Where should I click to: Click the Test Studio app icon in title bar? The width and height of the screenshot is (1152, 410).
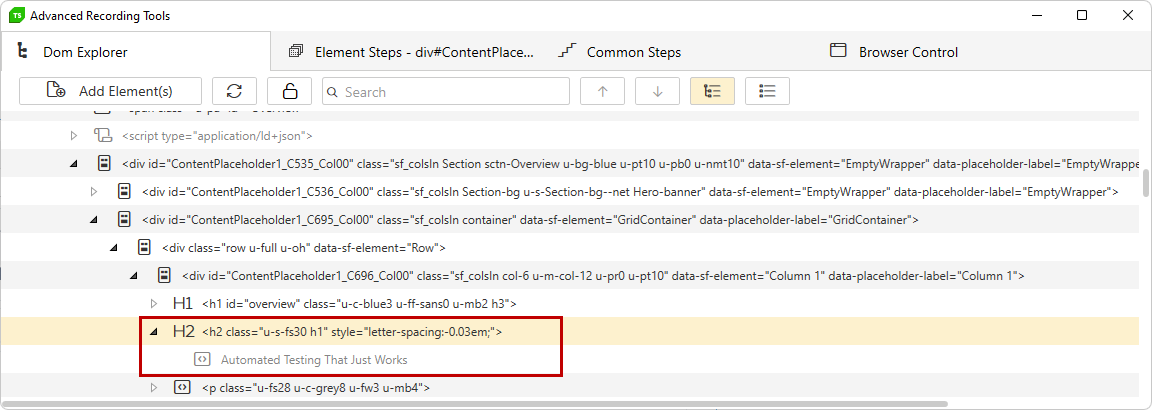coord(16,15)
